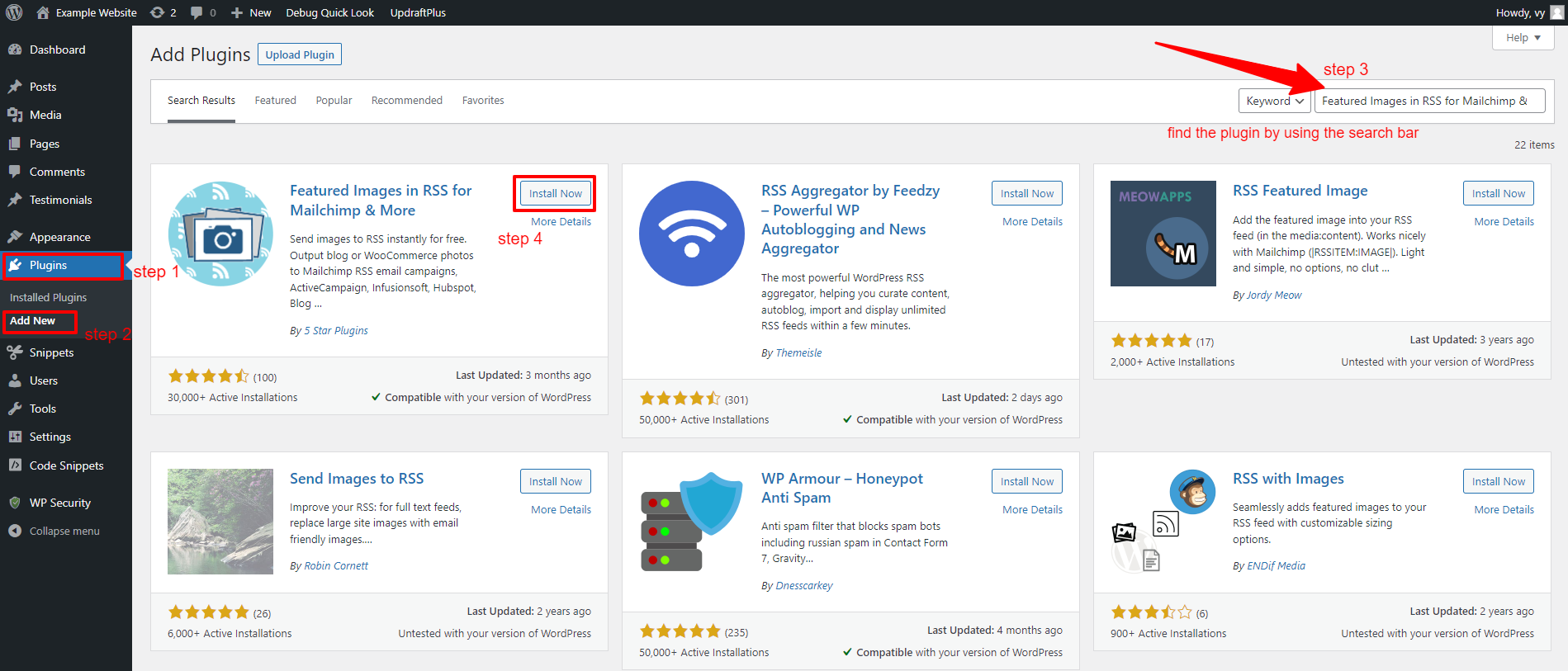The width and height of the screenshot is (1568, 671).
Task: Click the Upload Plugin button
Action: [x=300, y=54]
